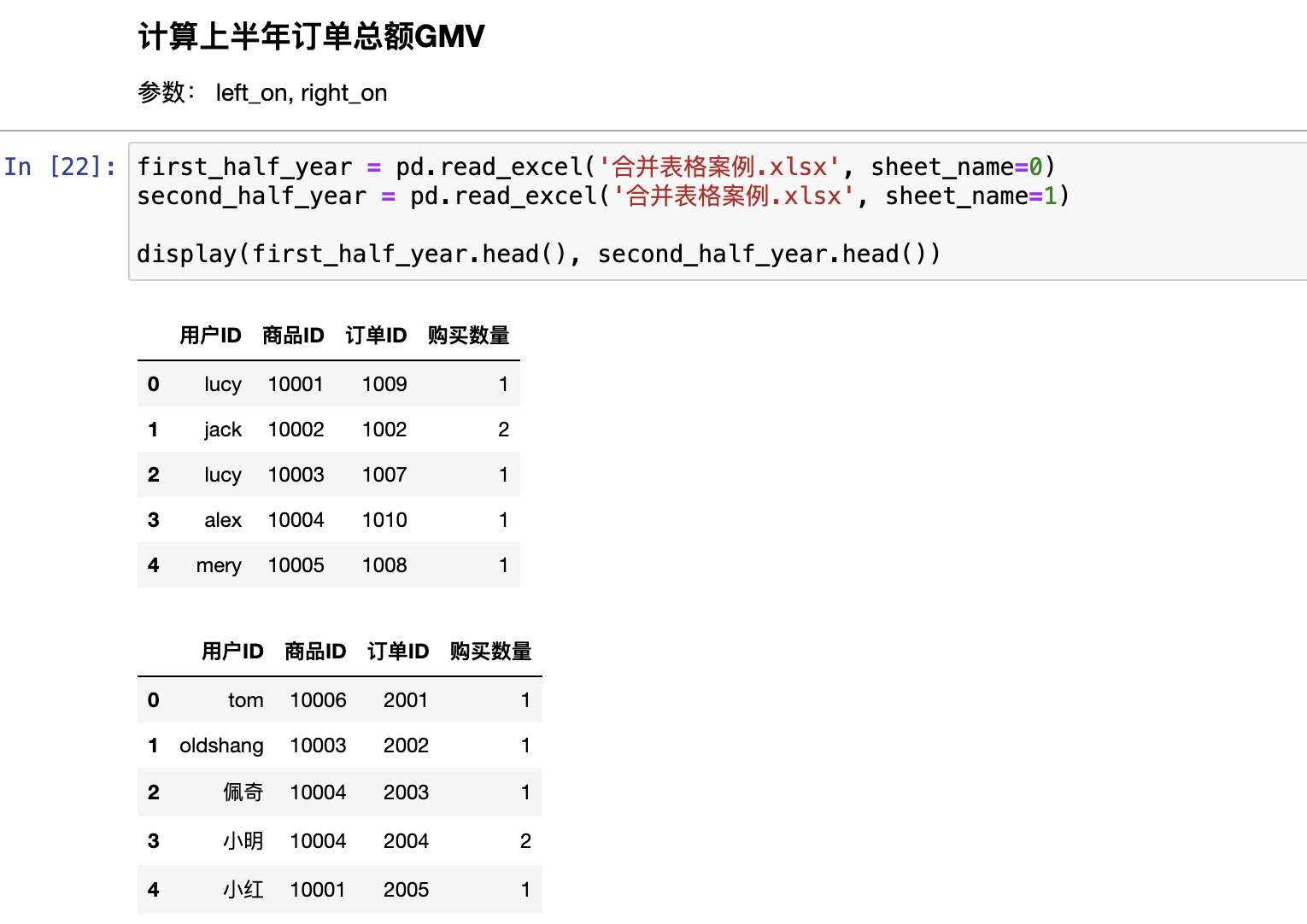The height and width of the screenshot is (924, 1307).
Task: Place cursor in the display() code line
Action: coord(538,254)
